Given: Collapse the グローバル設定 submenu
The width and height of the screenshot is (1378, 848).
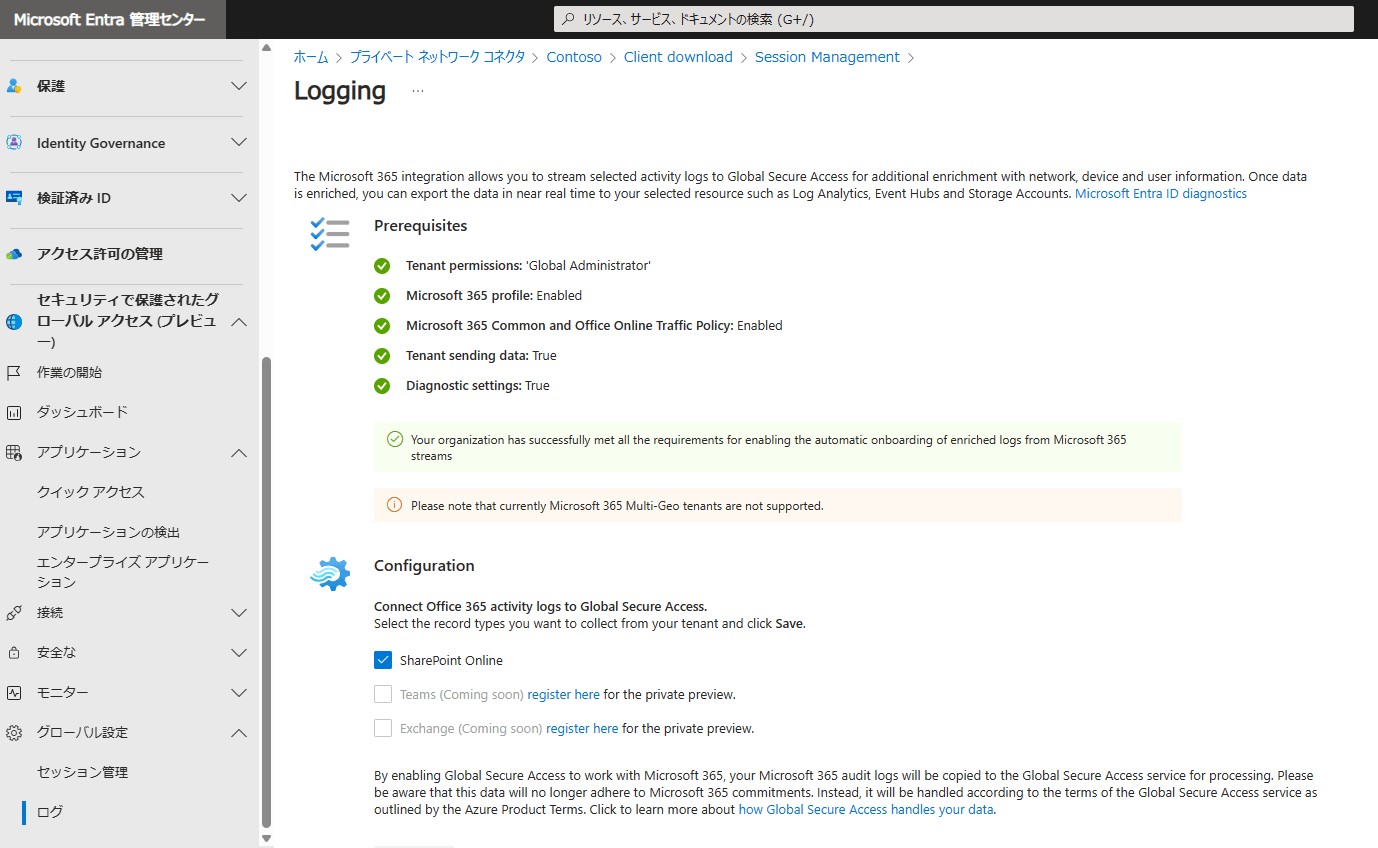Looking at the screenshot, I should pos(239,732).
